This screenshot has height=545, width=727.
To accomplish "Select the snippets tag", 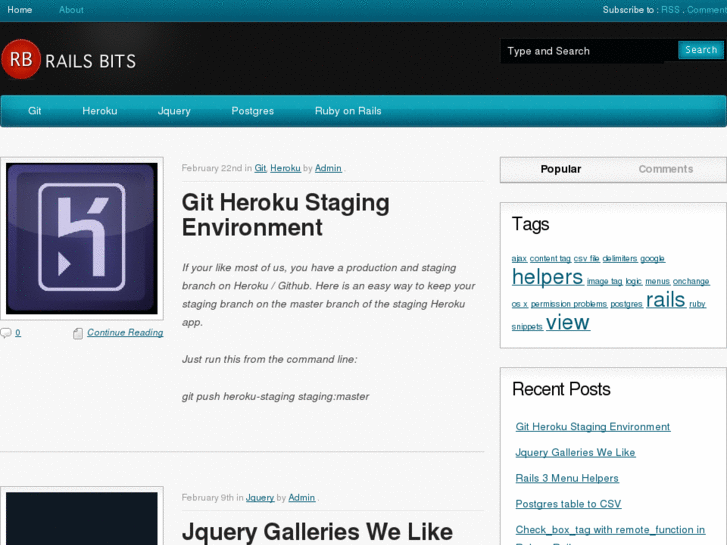I will pyautogui.click(x=527, y=327).
